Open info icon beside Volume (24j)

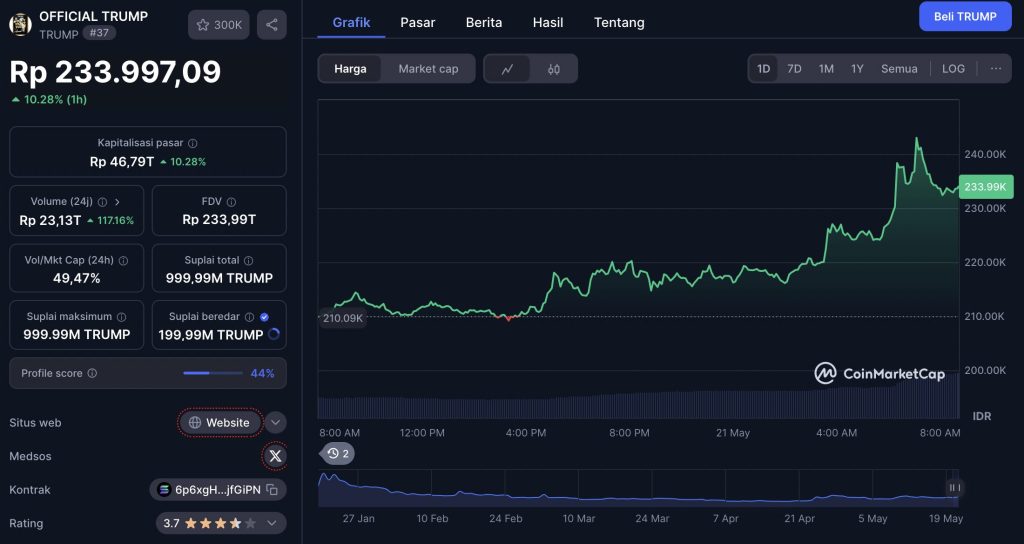click(102, 202)
